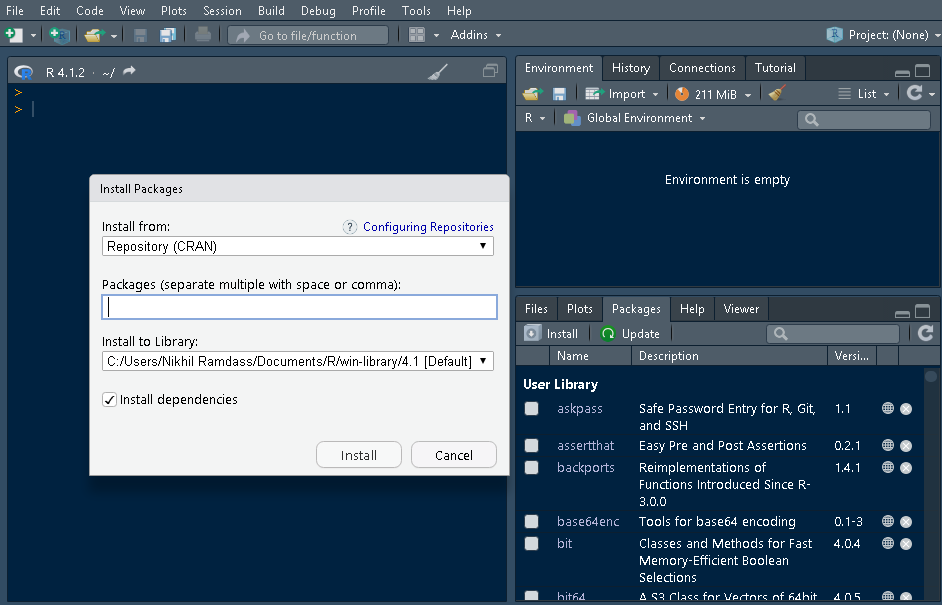Click the package names input field
This screenshot has width=942, height=605.
click(x=297, y=307)
